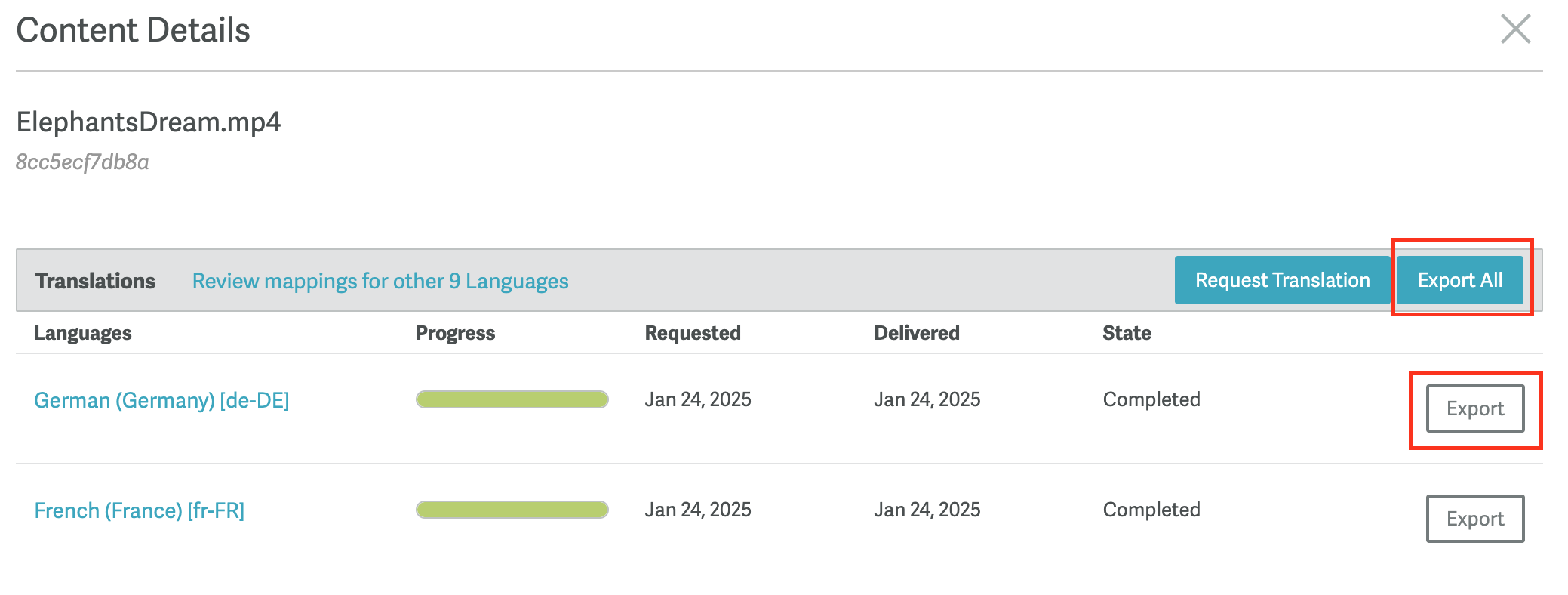
Task: Click the Progress column header
Action: [x=455, y=333]
